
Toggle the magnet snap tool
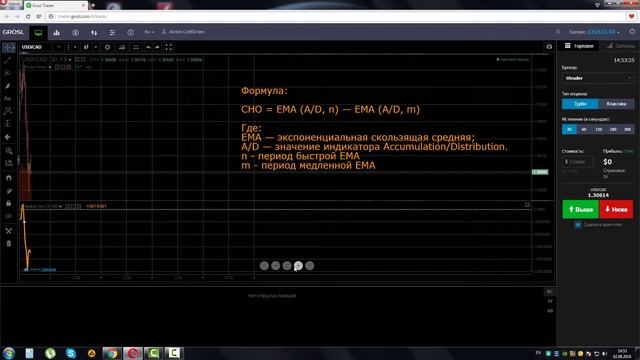8,178
